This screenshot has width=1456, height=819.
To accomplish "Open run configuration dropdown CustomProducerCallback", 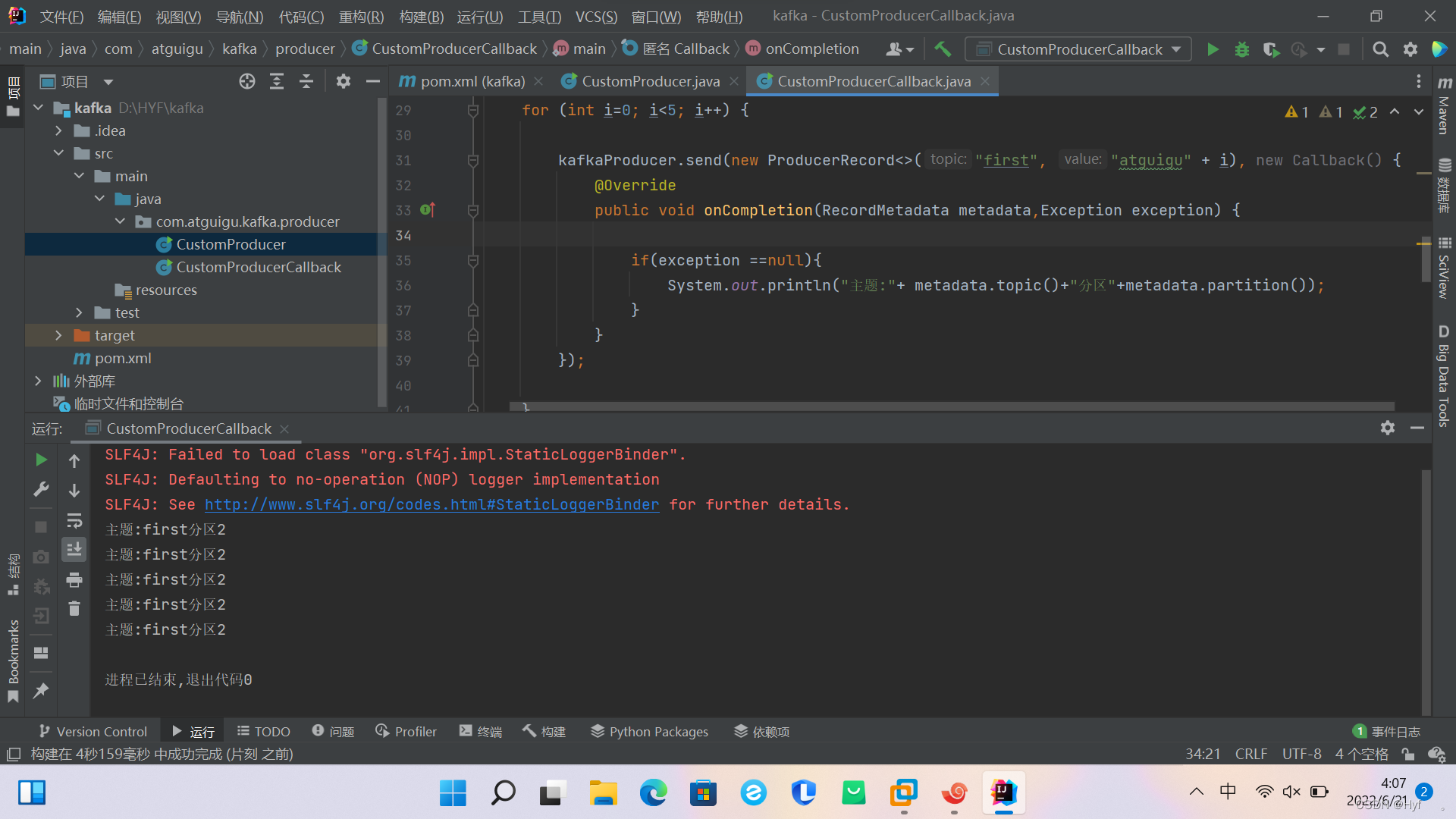I will tap(1078, 49).
